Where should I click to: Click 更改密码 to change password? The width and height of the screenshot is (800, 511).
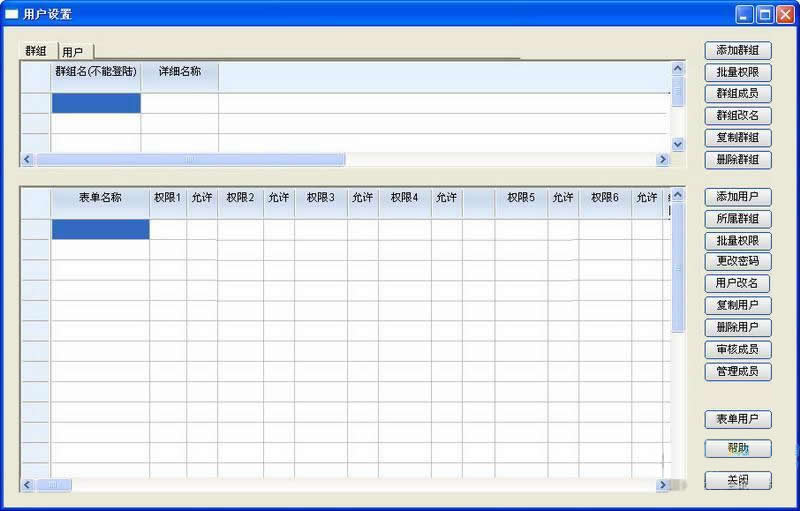point(738,262)
